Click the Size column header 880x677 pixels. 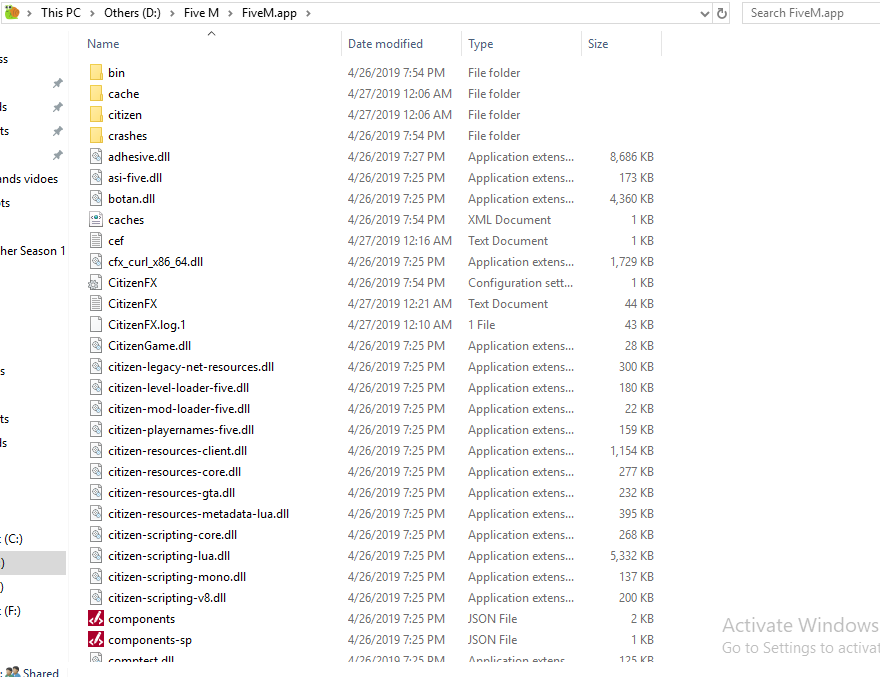pyautogui.click(x=598, y=44)
